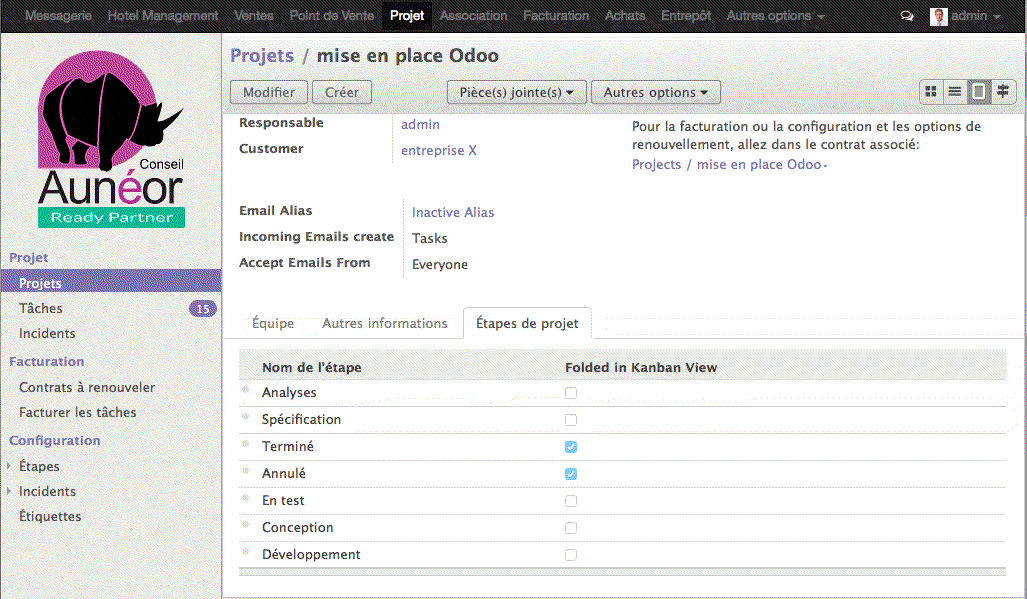The height and width of the screenshot is (599, 1027).
Task: Select the form view icon
Action: tap(978, 91)
